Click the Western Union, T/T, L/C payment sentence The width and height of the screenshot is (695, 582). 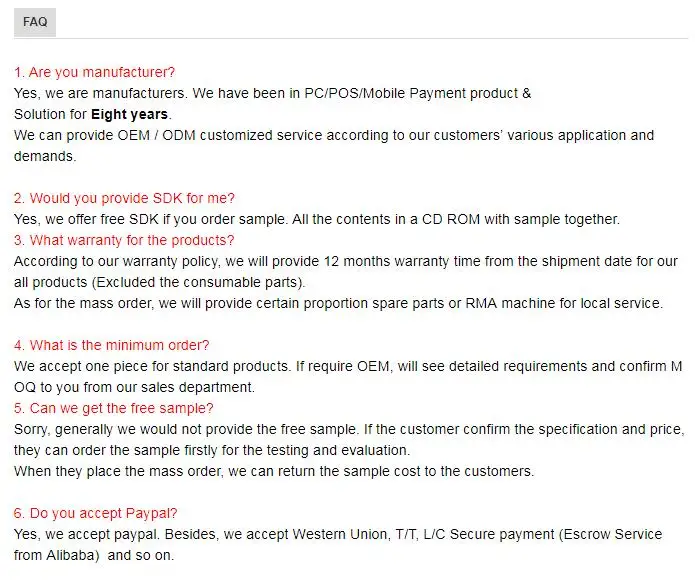338,535
